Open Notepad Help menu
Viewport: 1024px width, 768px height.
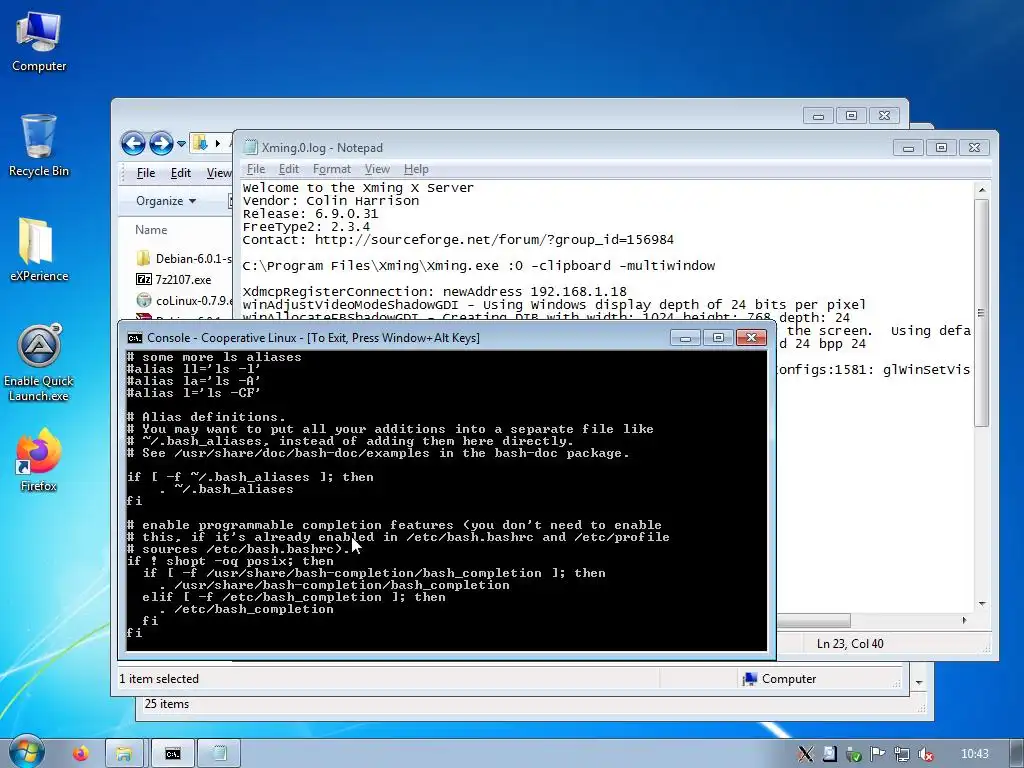tap(416, 169)
